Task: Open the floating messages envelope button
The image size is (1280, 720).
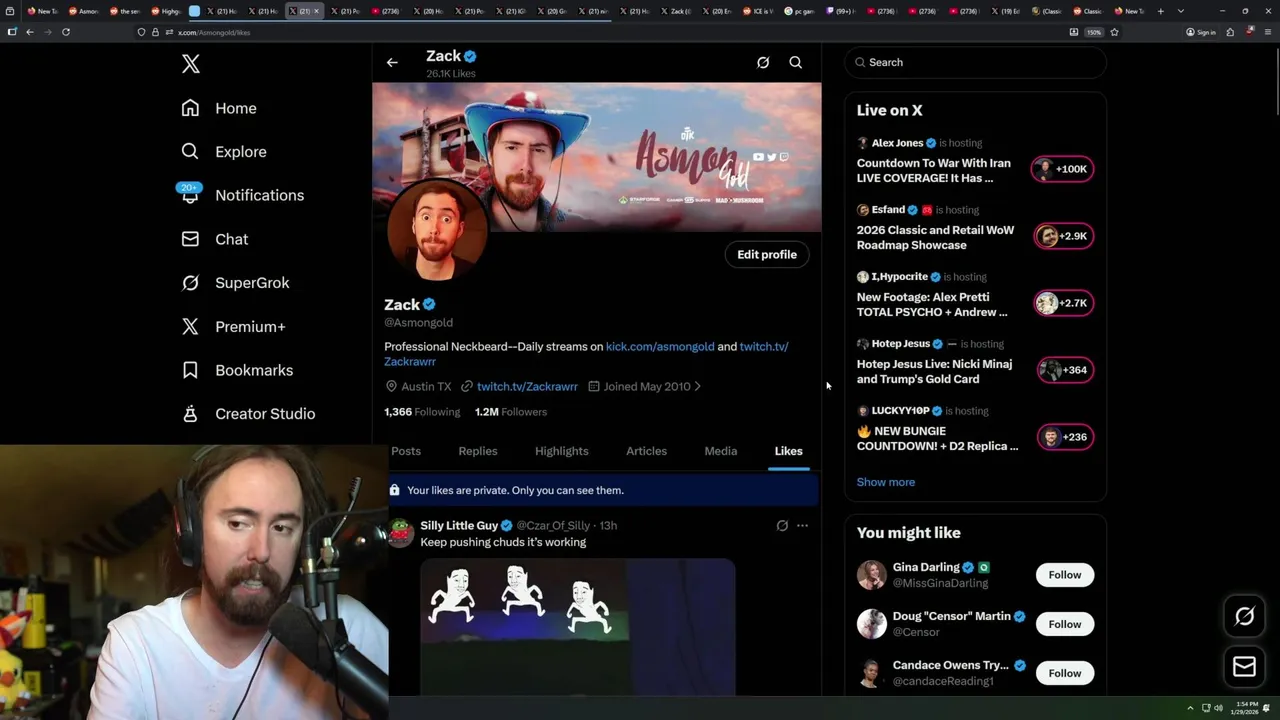Action: click(1244, 667)
